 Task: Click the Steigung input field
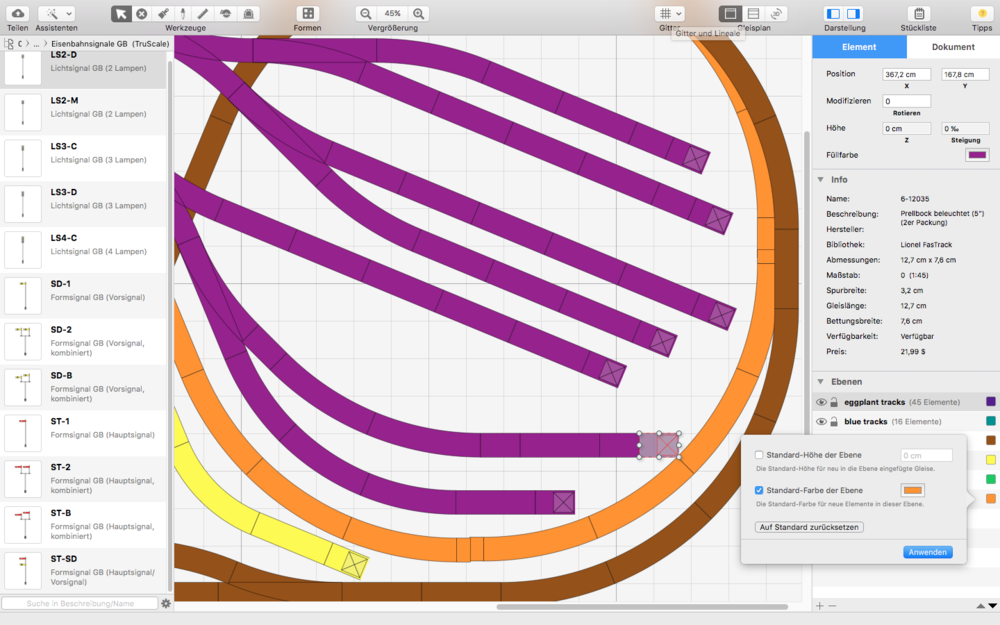click(965, 129)
